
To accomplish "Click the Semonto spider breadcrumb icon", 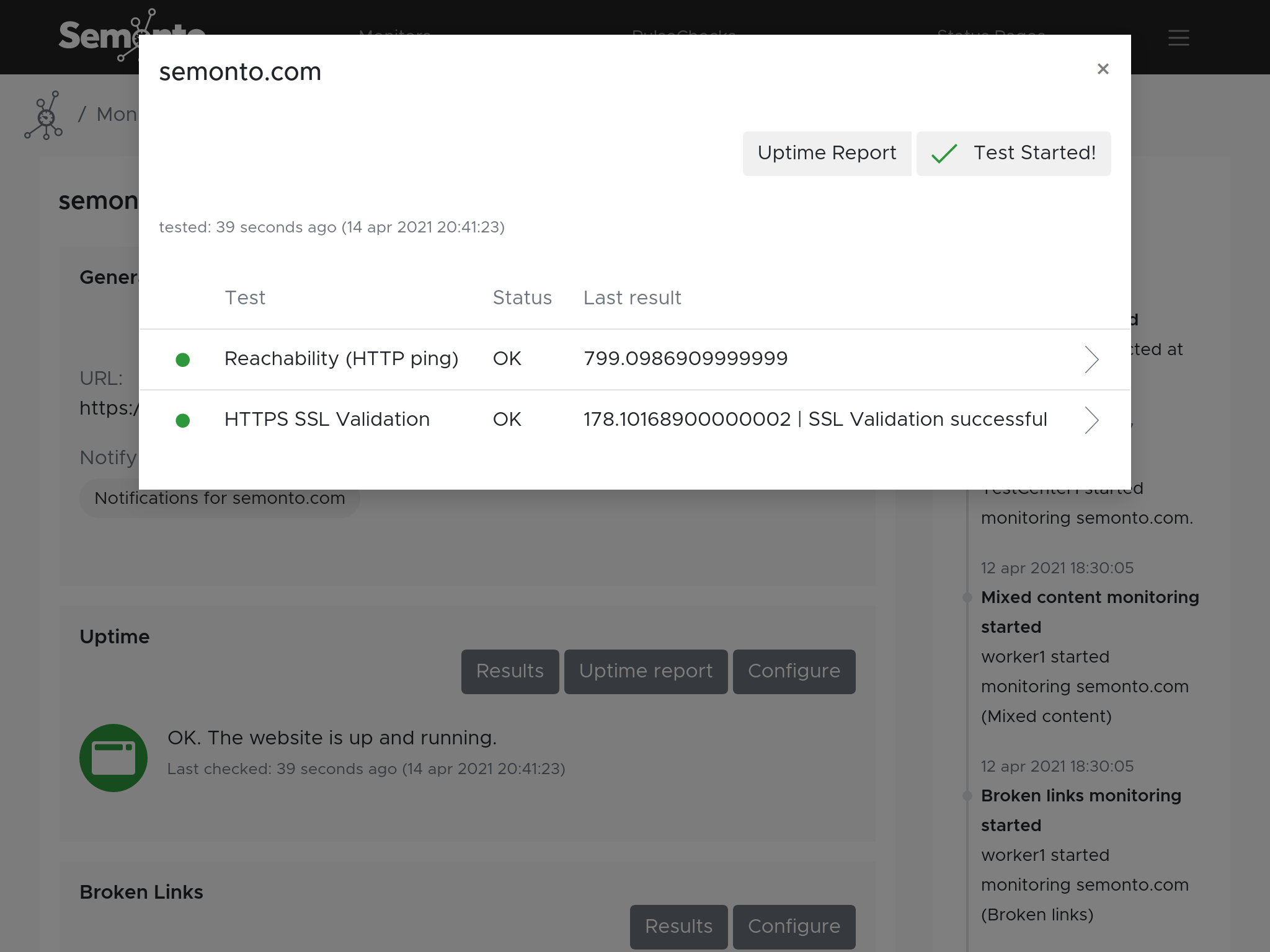I will (44, 116).
